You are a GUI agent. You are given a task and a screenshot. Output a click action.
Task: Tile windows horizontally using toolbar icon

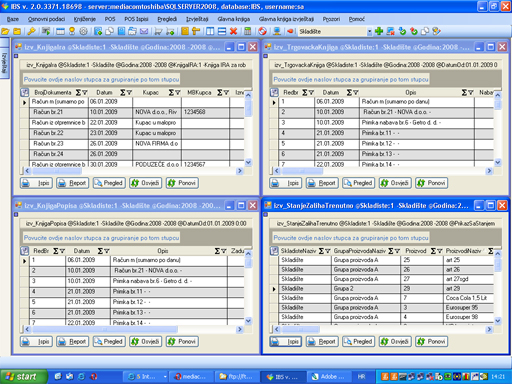[222, 32]
